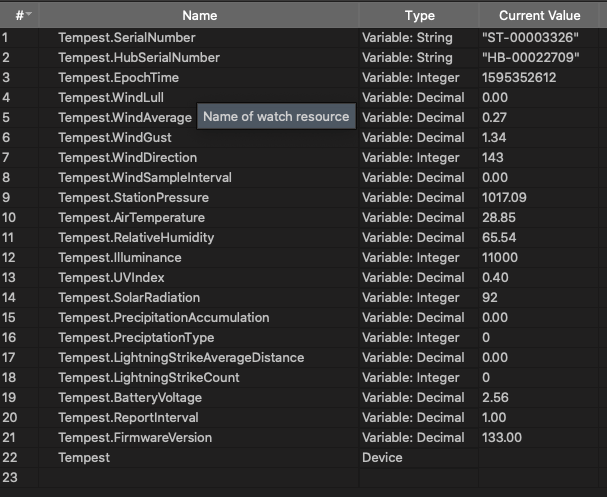Click the Tempest.Illuminance value 11000
The width and height of the screenshot is (607, 497).
[x=500, y=258]
